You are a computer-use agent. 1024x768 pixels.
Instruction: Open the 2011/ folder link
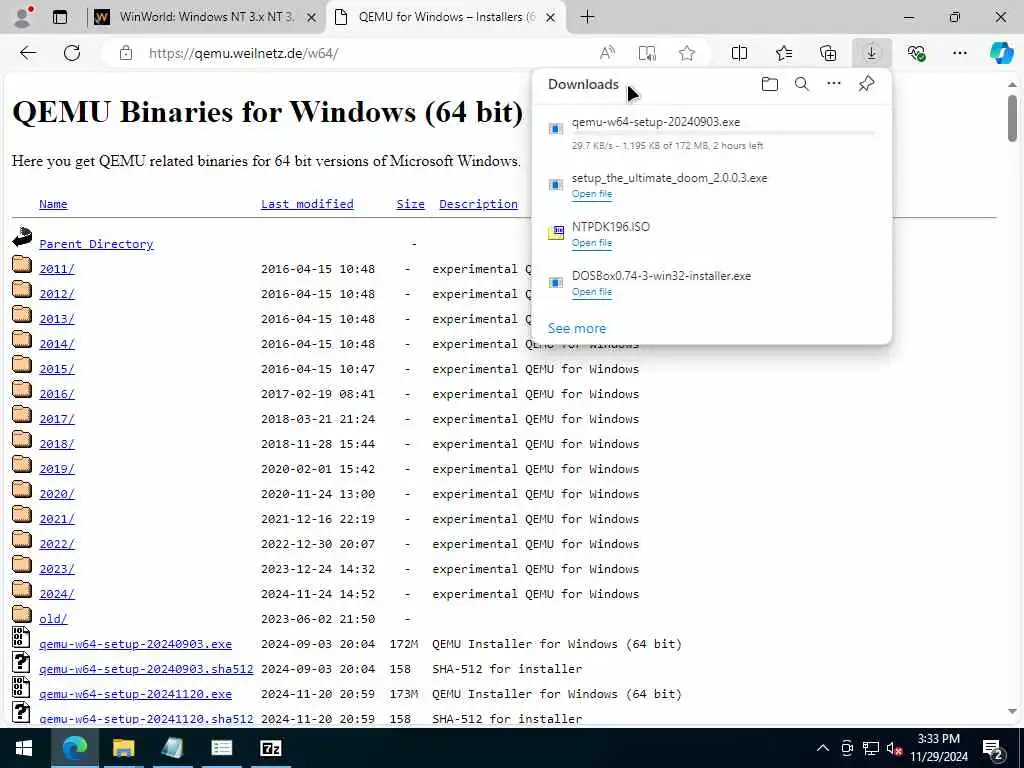(x=57, y=268)
